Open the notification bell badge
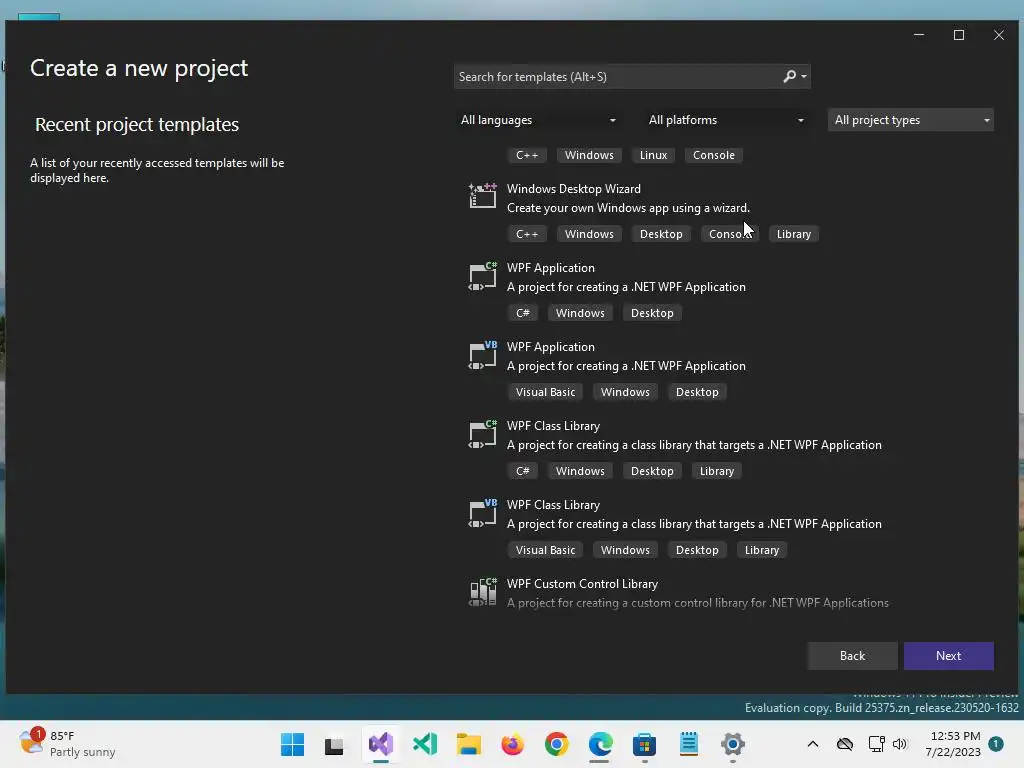Screen dimensions: 1024x768 996,744
